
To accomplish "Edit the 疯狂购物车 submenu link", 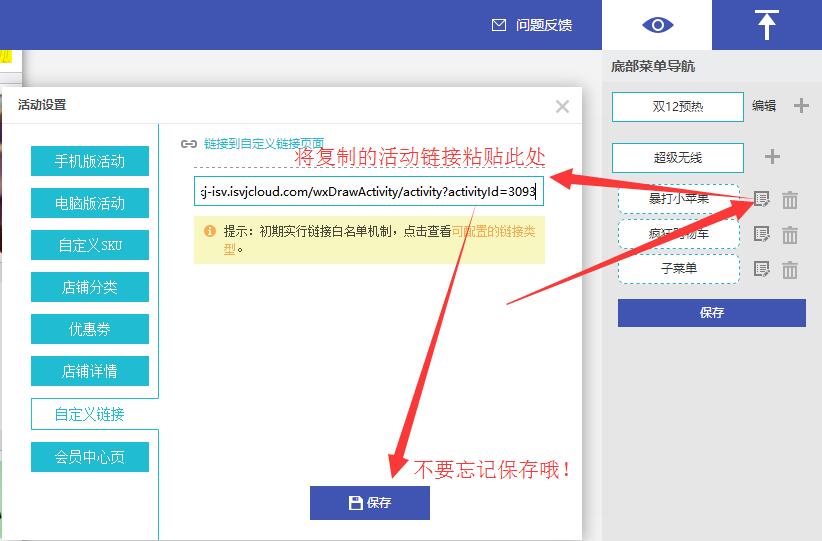I will 762,235.
